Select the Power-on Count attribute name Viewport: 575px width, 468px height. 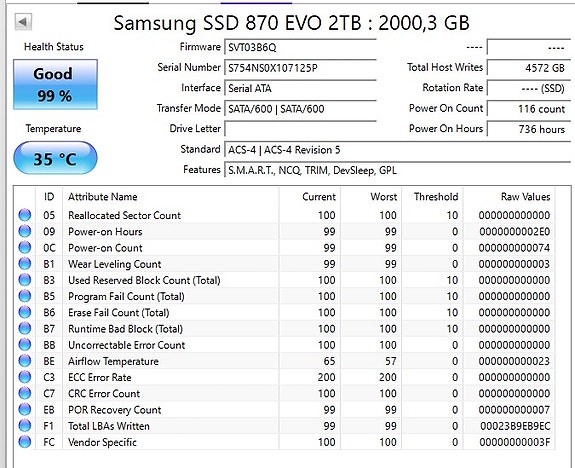click(x=105, y=248)
